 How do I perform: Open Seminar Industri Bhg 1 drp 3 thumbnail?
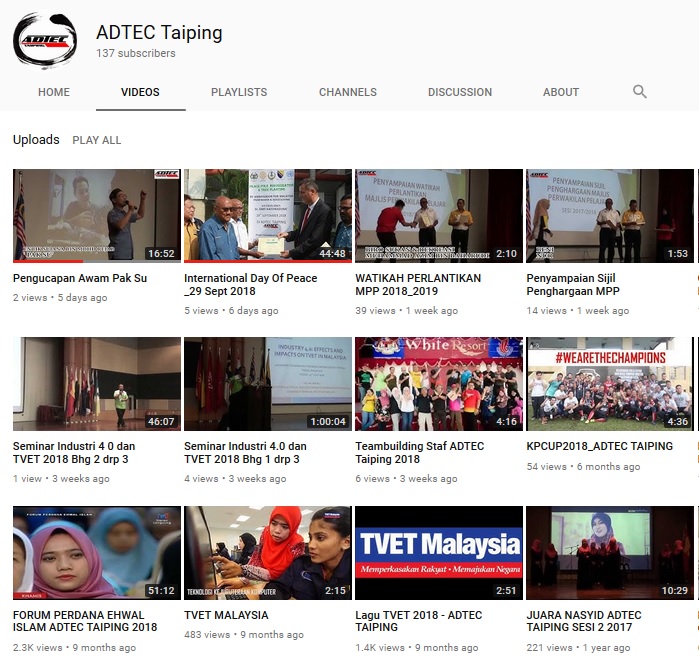(268, 384)
